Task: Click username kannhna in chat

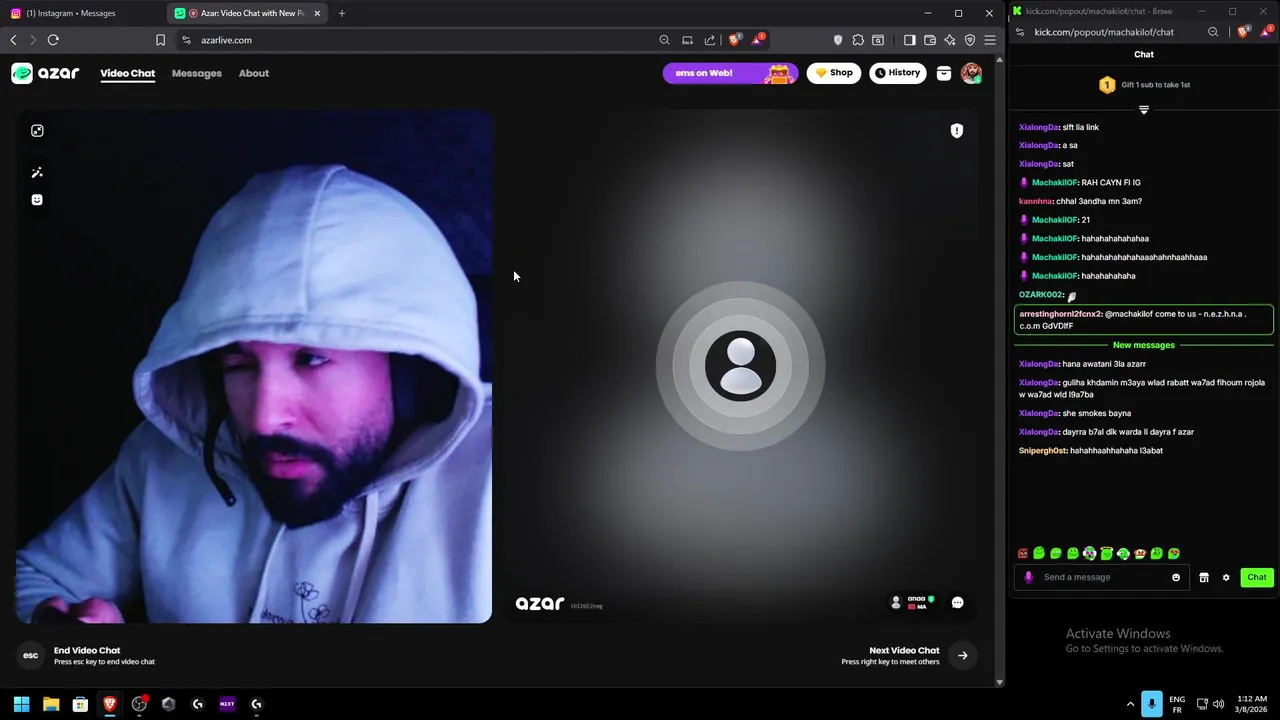Action: (1035, 201)
